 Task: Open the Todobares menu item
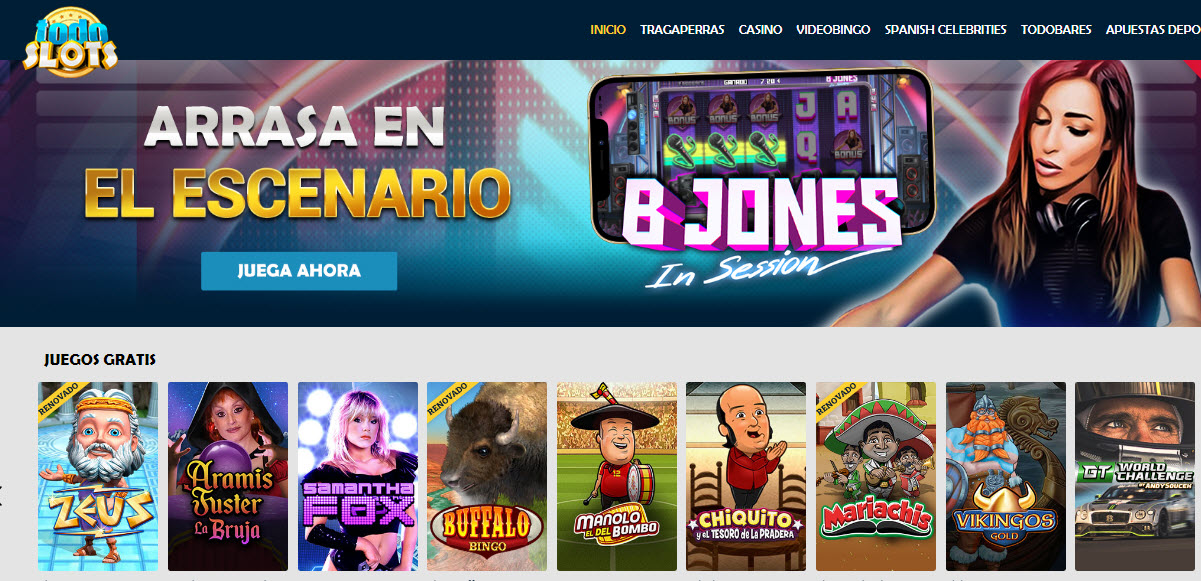[x=1056, y=30]
